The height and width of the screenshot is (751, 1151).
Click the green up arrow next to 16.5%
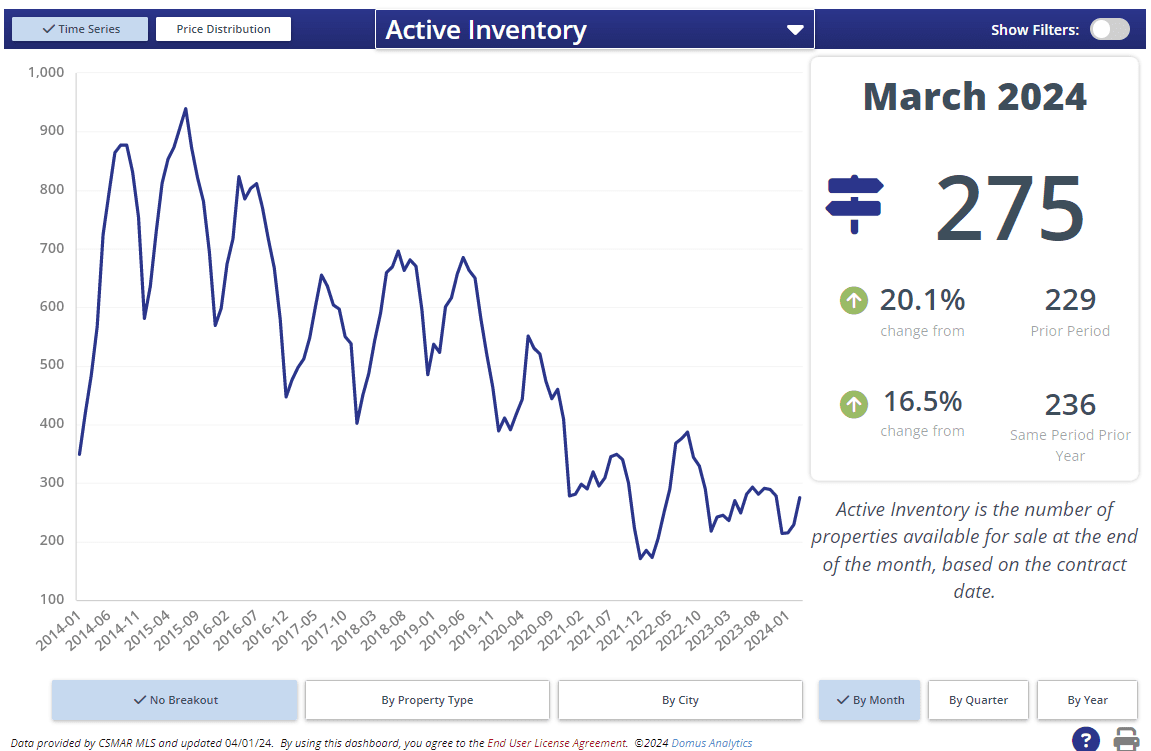click(853, 403)
